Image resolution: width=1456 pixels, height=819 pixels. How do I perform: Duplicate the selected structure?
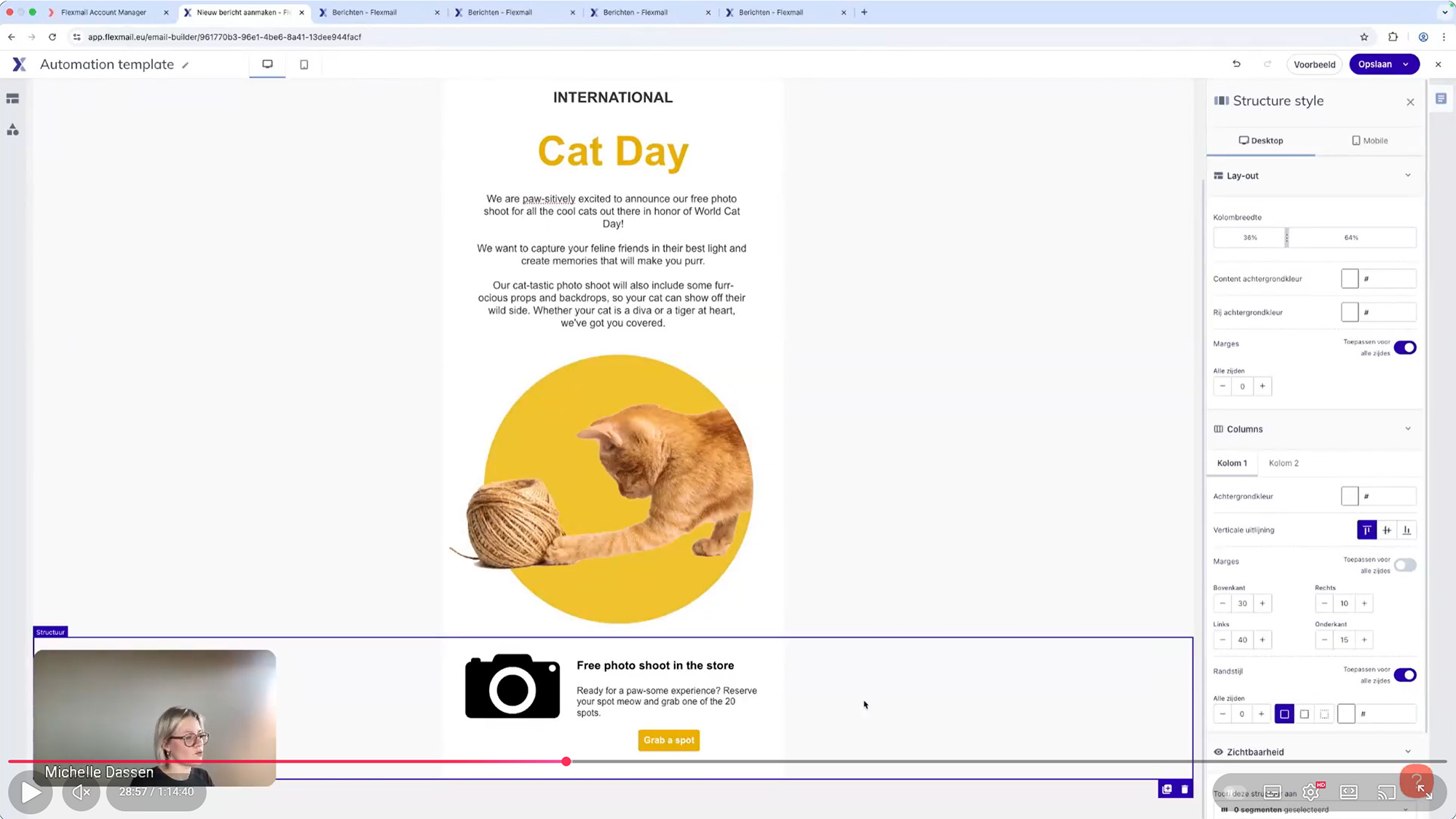(x=1167, y=789)
